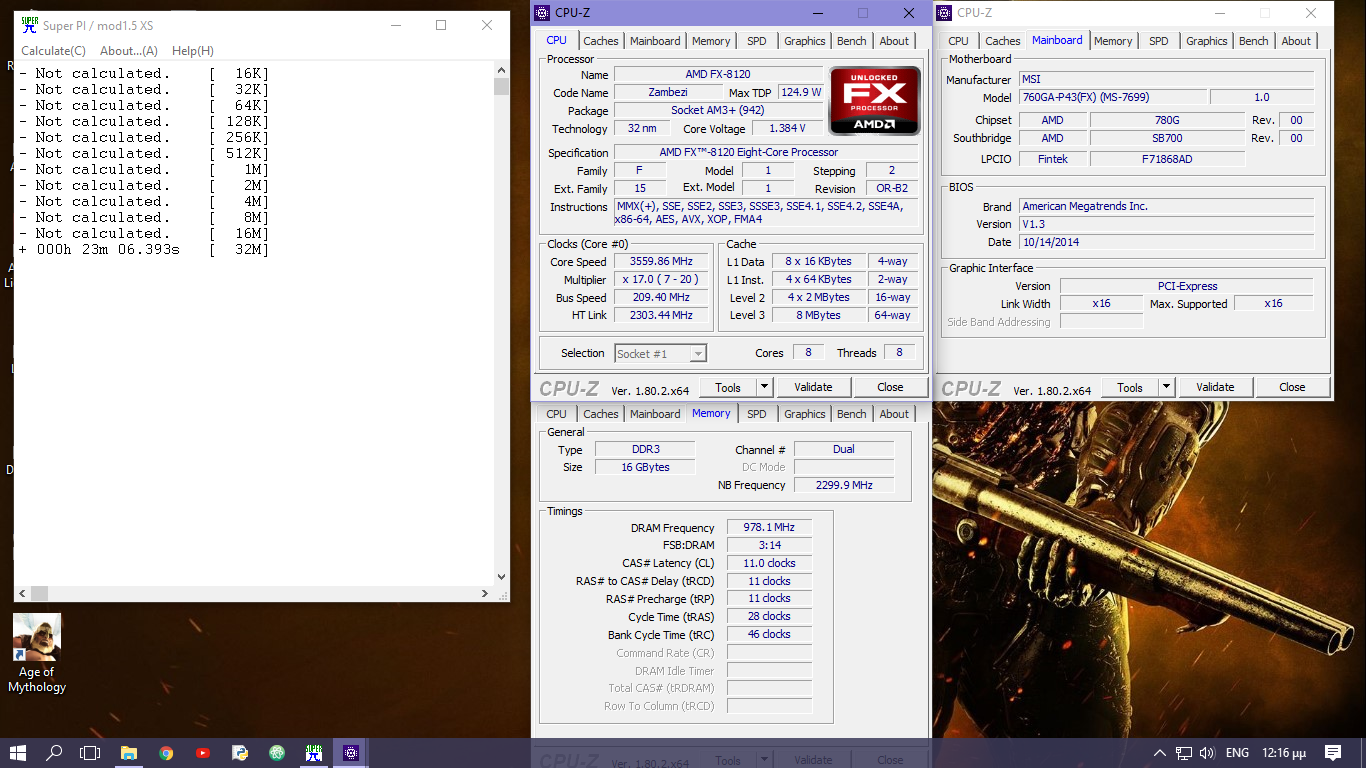
Task: Open Calculate(C) menu in Super PI
Action: (54, 51)
